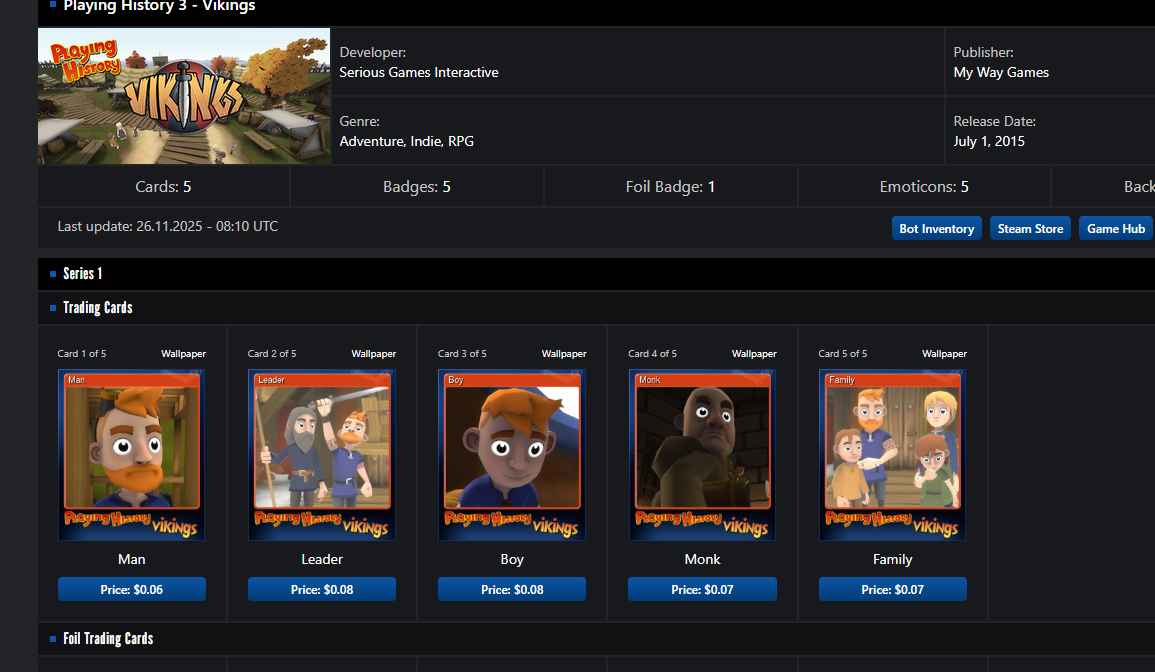1155x672 pixels.
Task: Open Wallpaper link for Card 1 of 5
Action: pos(183,354)
